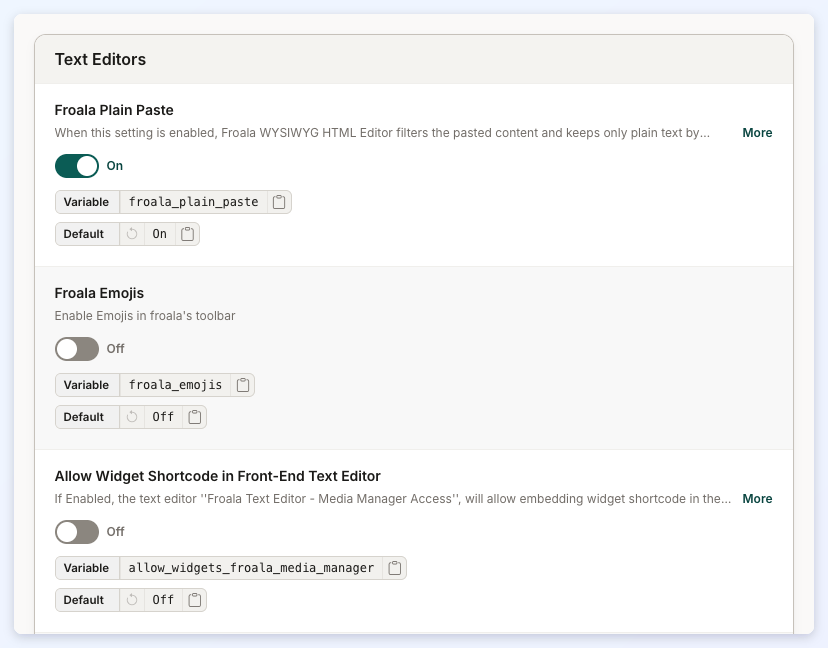Screen dimensions: 828x648
Task: Enable the Froala Emojis toggle
Action: 77,349
